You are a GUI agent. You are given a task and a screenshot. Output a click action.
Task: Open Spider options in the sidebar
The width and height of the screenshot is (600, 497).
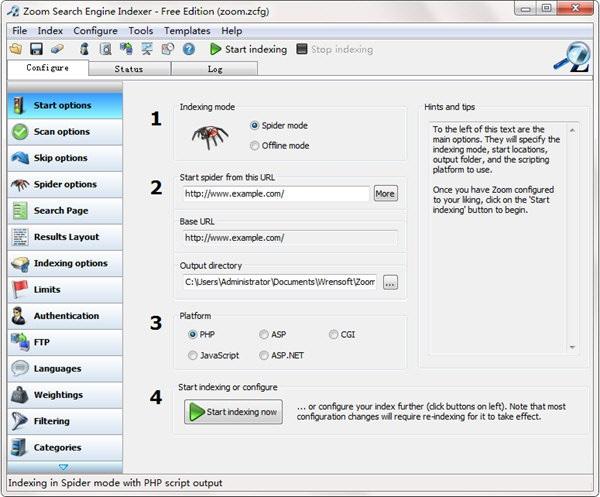(65, 184)
